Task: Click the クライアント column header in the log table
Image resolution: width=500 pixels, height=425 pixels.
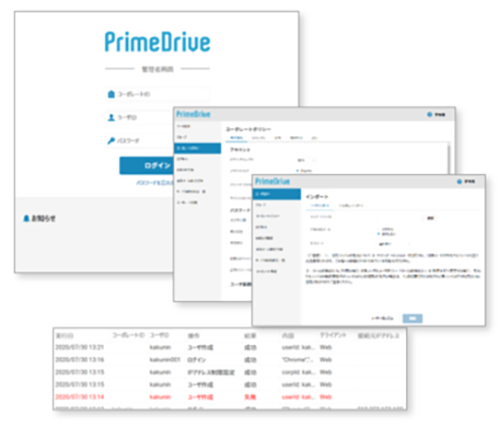Action: [333, 335]
